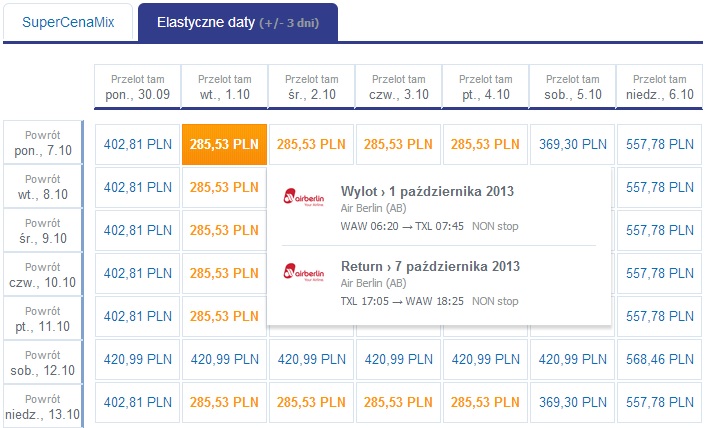Pick 285,53 PLN for 4.10 departure, 13.10 return
707x428 pixels.
[x=485, y=402]
